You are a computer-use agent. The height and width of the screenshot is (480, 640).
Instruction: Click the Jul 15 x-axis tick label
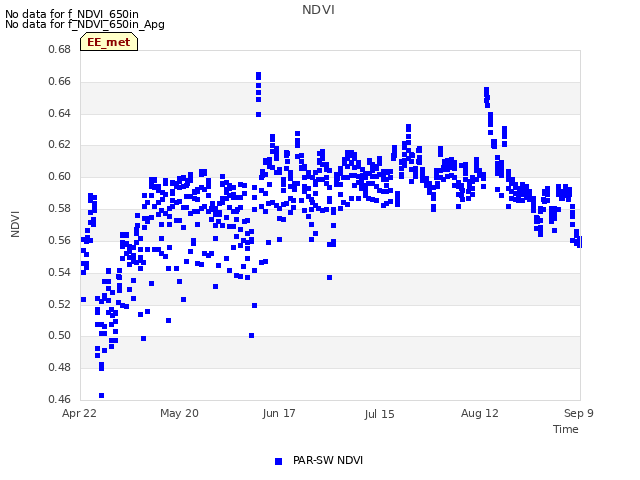[x=379, y=414]
